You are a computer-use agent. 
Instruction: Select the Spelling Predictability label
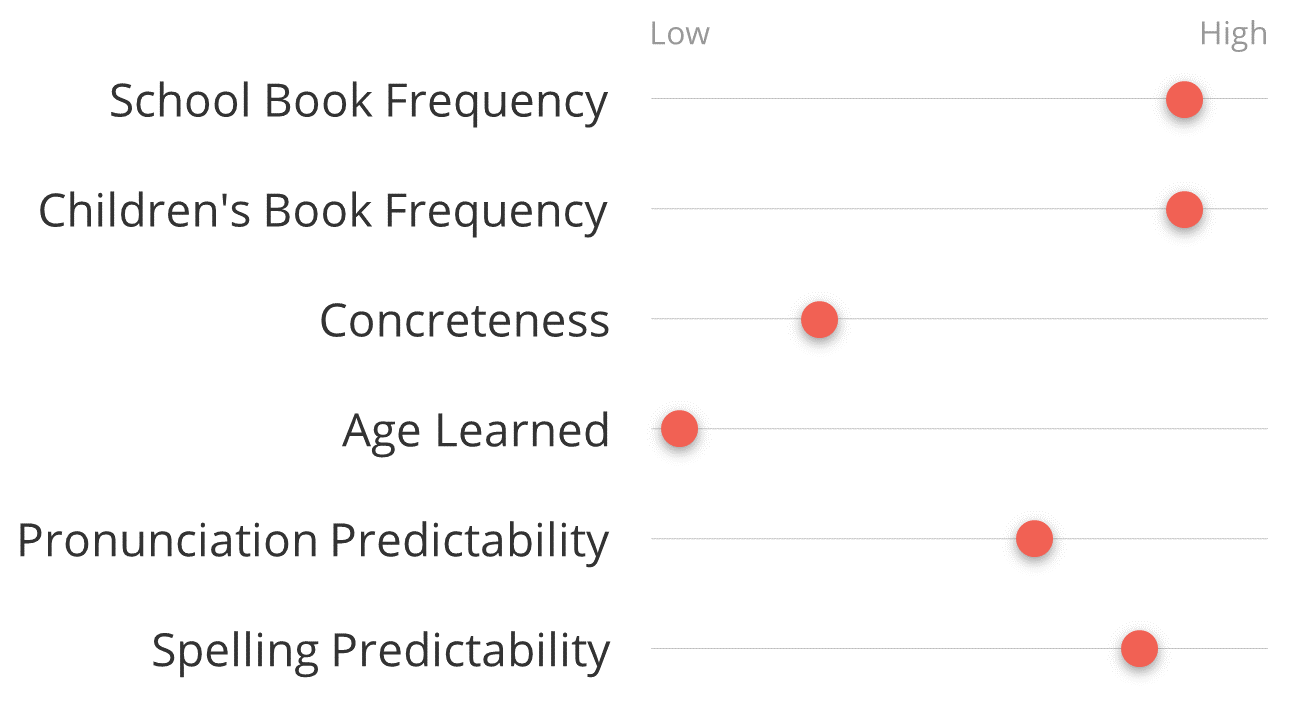380,652
